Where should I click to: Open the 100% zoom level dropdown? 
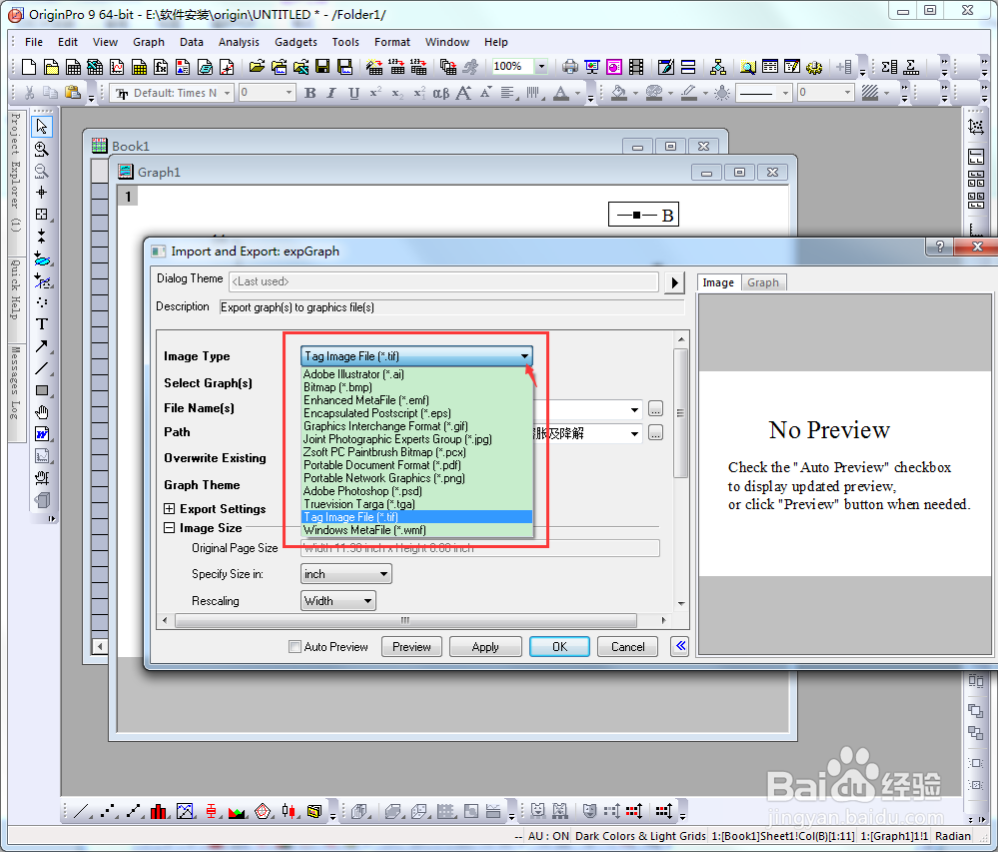pyautogui.click(x=542, y=66)
